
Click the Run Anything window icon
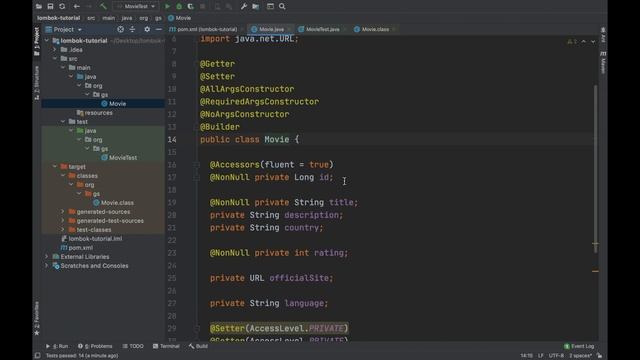270,7
